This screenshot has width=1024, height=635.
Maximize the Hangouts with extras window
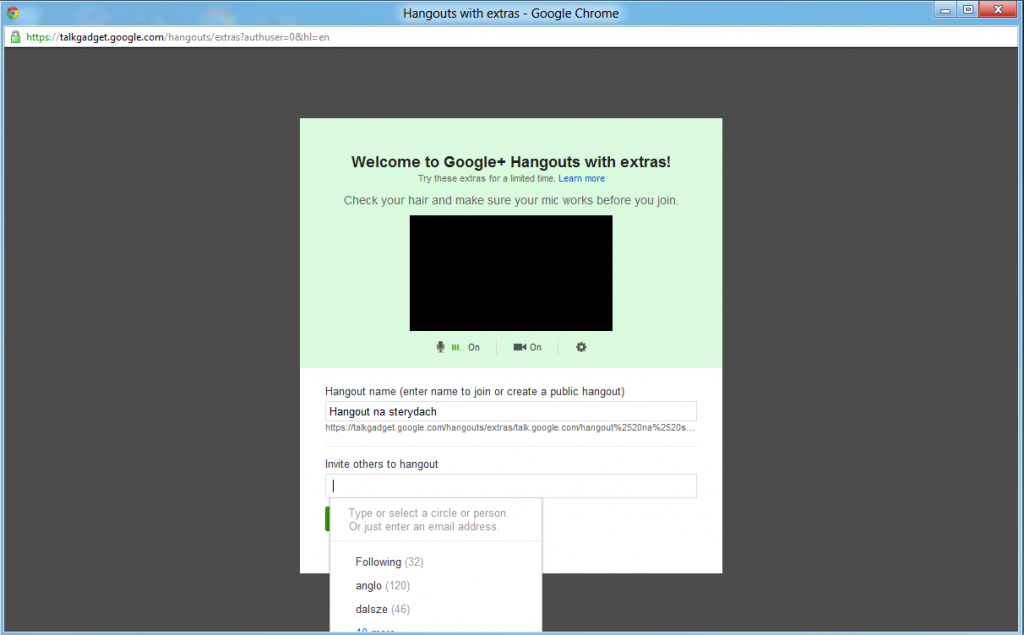coord(968,9)
